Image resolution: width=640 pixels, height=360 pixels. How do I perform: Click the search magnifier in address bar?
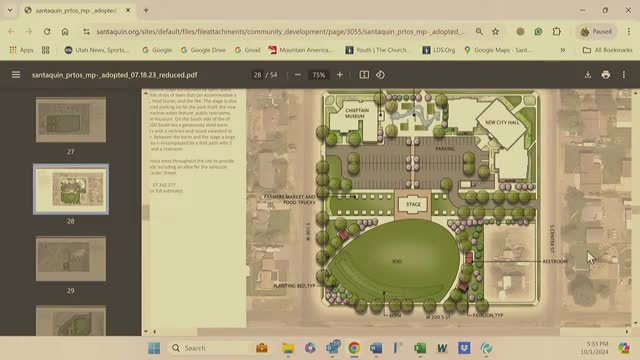pos(479,31)
